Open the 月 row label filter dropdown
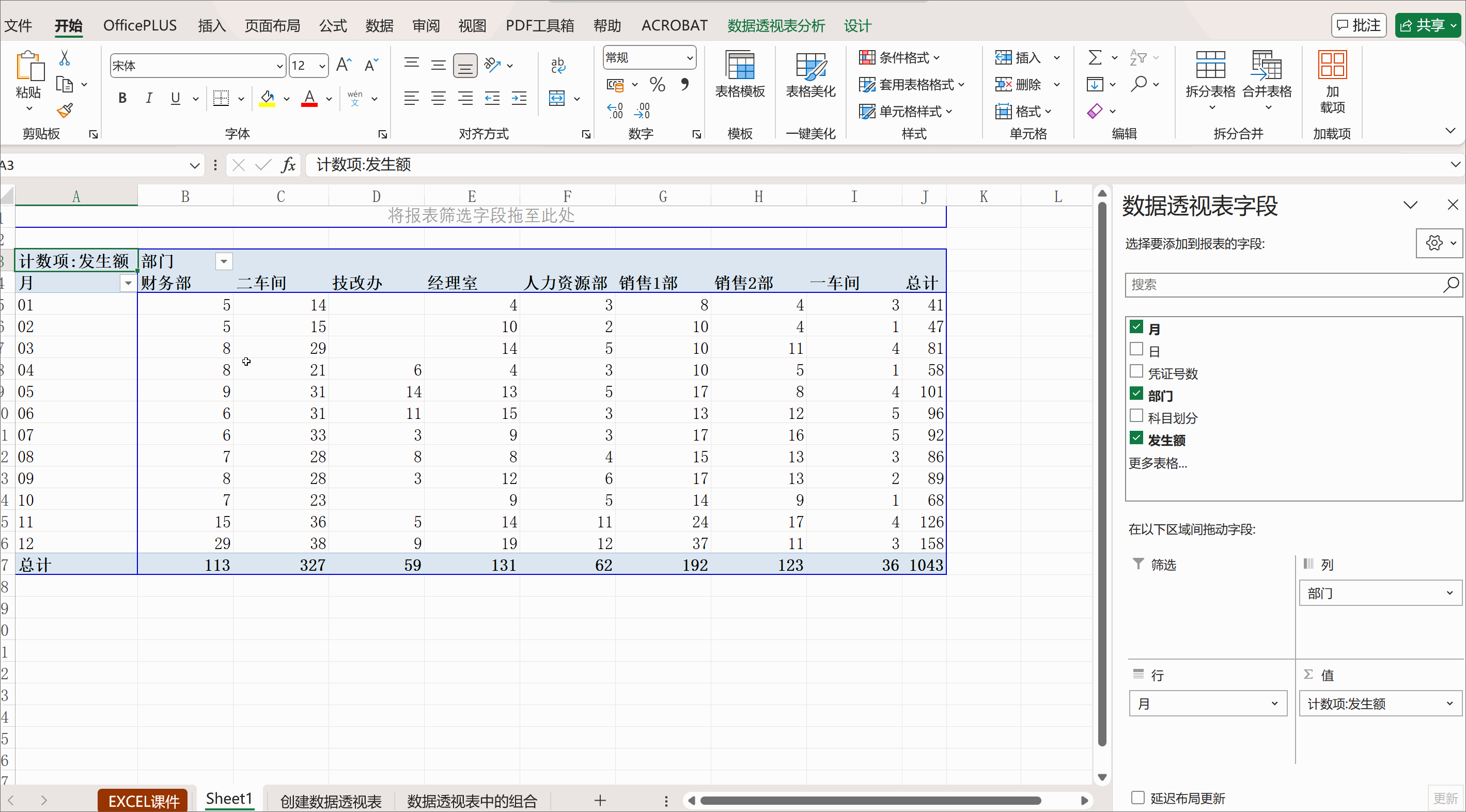1466x812 pixels. [x=128, y=283]
